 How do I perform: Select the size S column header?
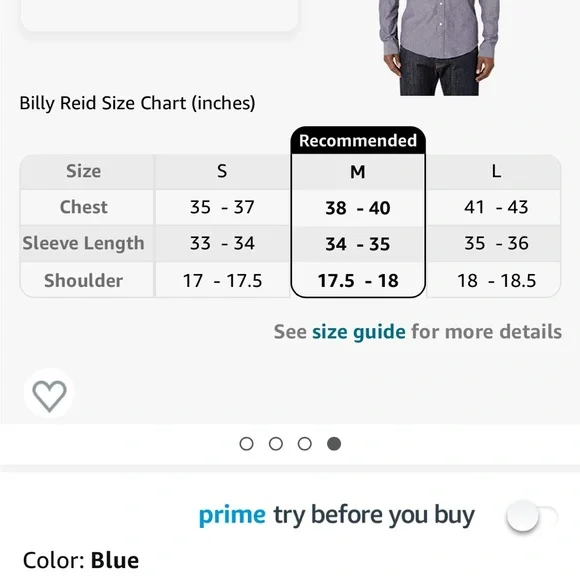tap(222, 172)
